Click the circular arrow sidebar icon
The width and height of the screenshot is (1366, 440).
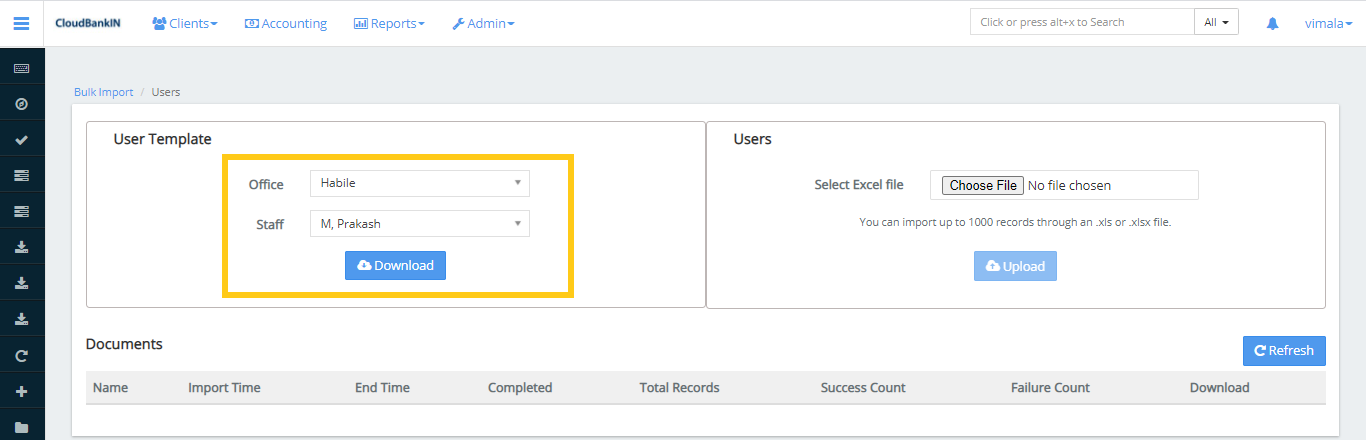(x=21, y=355)
